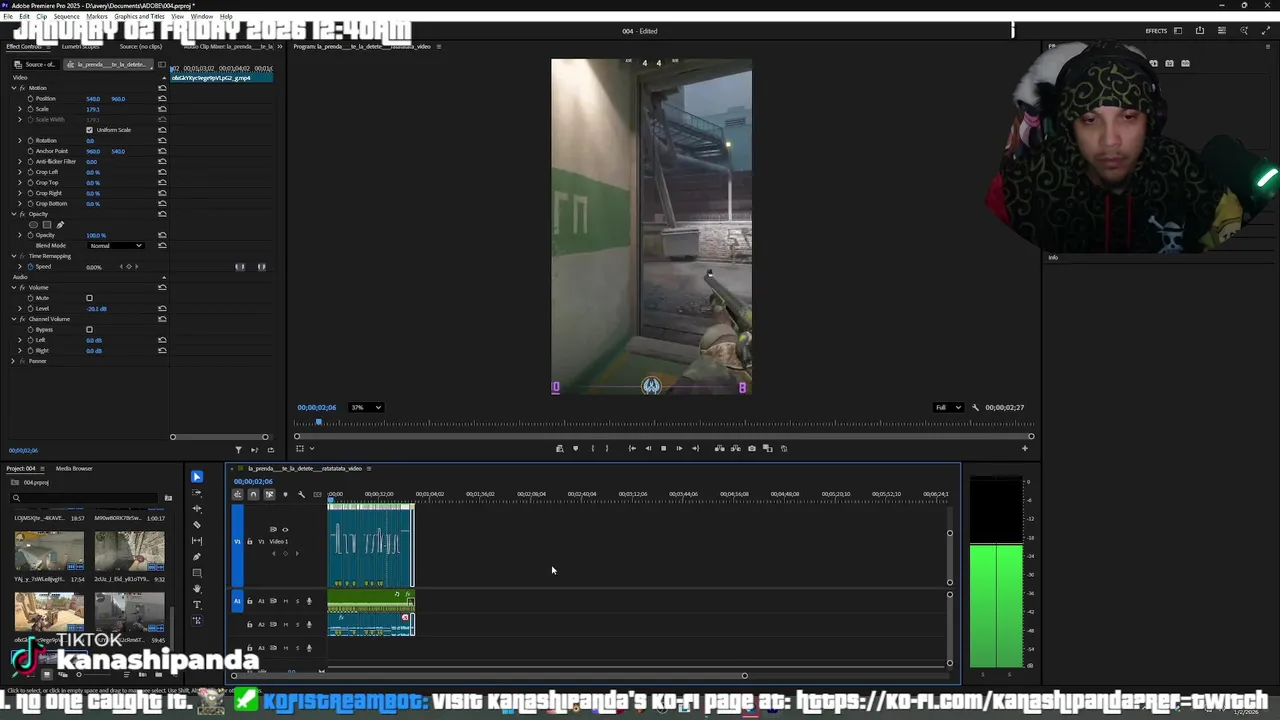The width and height of the screenshot is (1280, 720).
Task: Enable Channel Volume Bypass checkbox
Action: (x=89, y=329)
